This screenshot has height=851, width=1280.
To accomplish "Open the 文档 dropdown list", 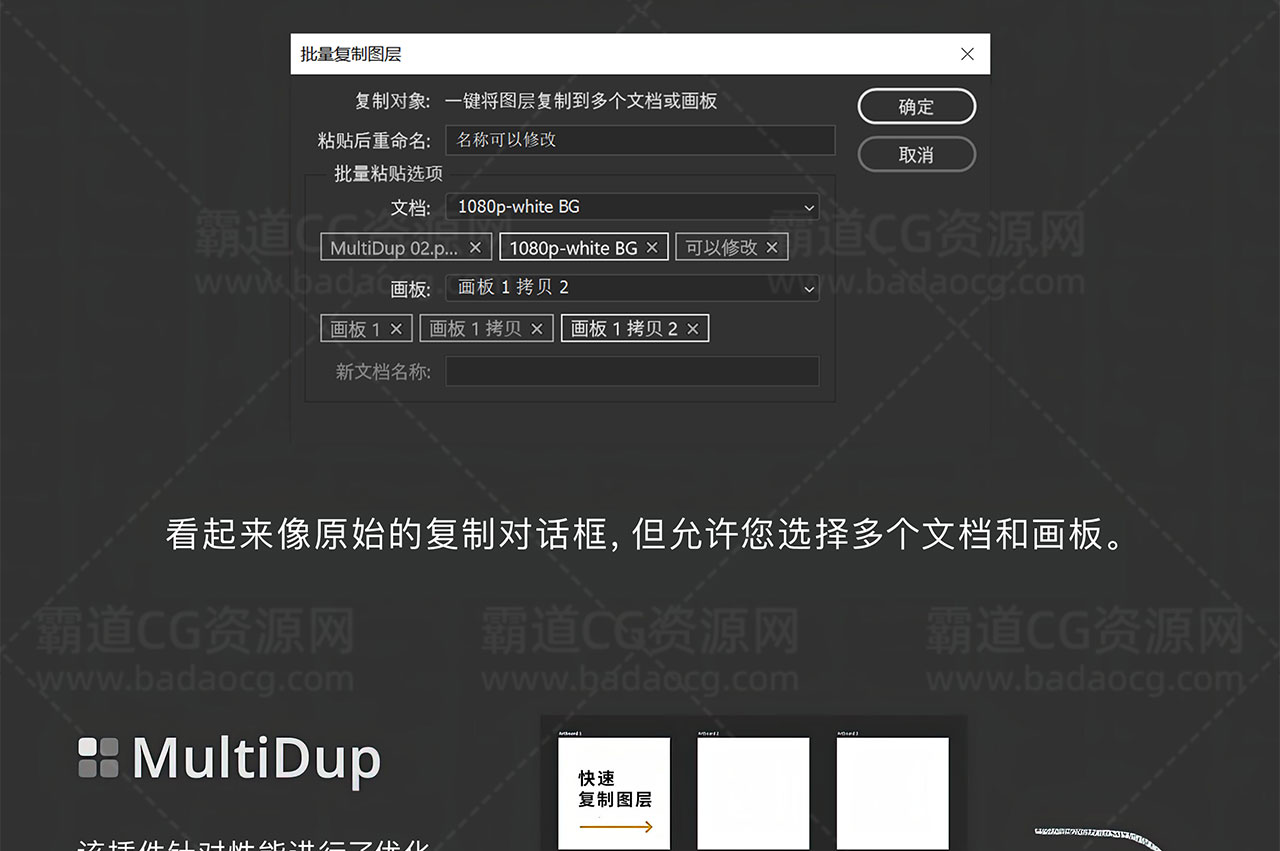I will pos(631,207).
